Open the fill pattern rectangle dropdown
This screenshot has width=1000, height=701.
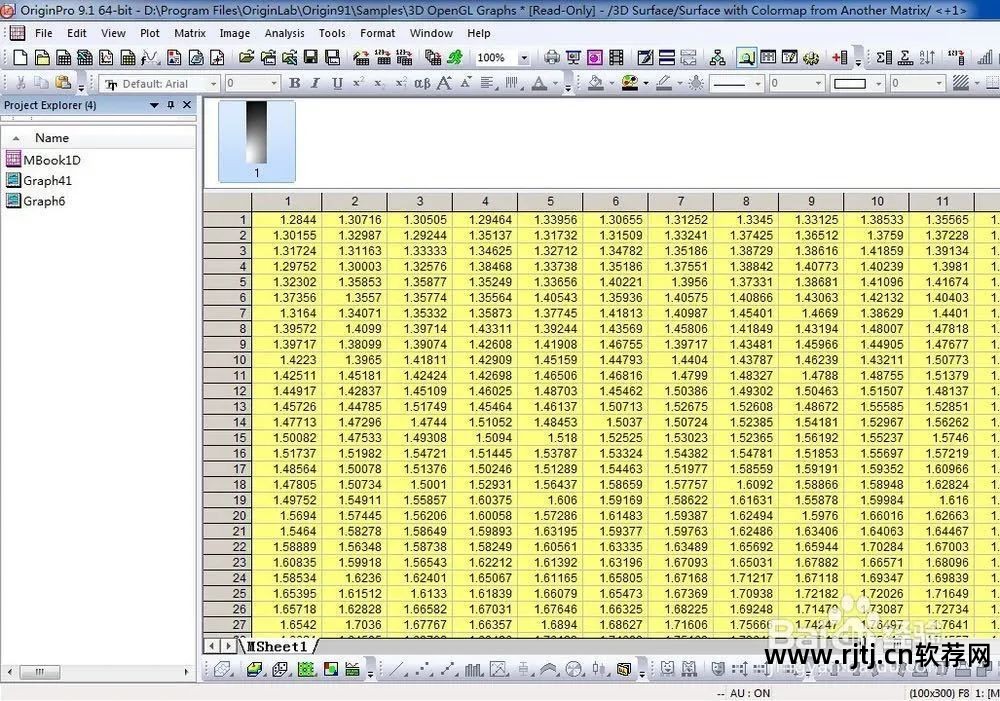[x=878, y=84]
